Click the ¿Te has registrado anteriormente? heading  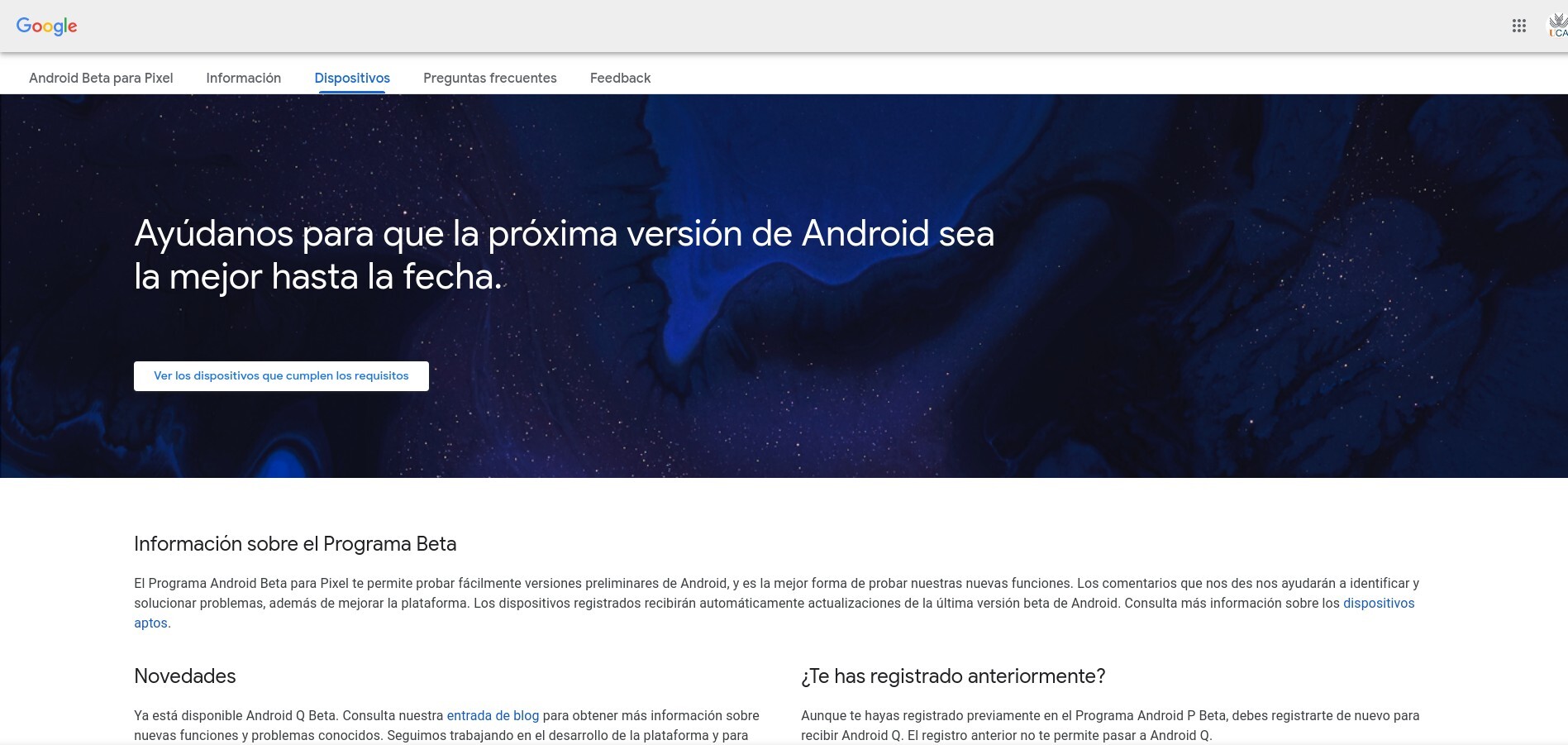tap(953, 676)
